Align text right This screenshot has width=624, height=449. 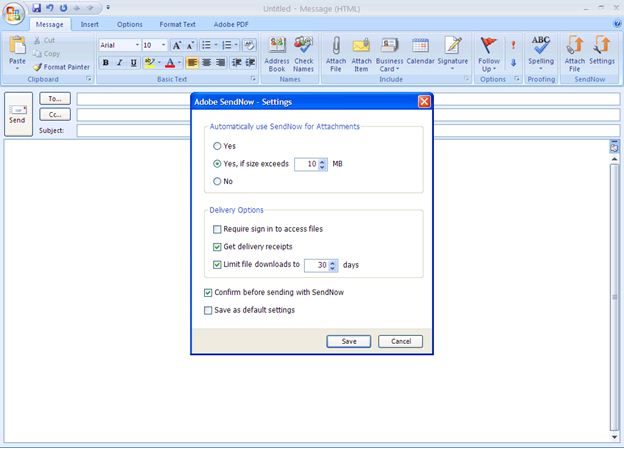click(220, 62)
